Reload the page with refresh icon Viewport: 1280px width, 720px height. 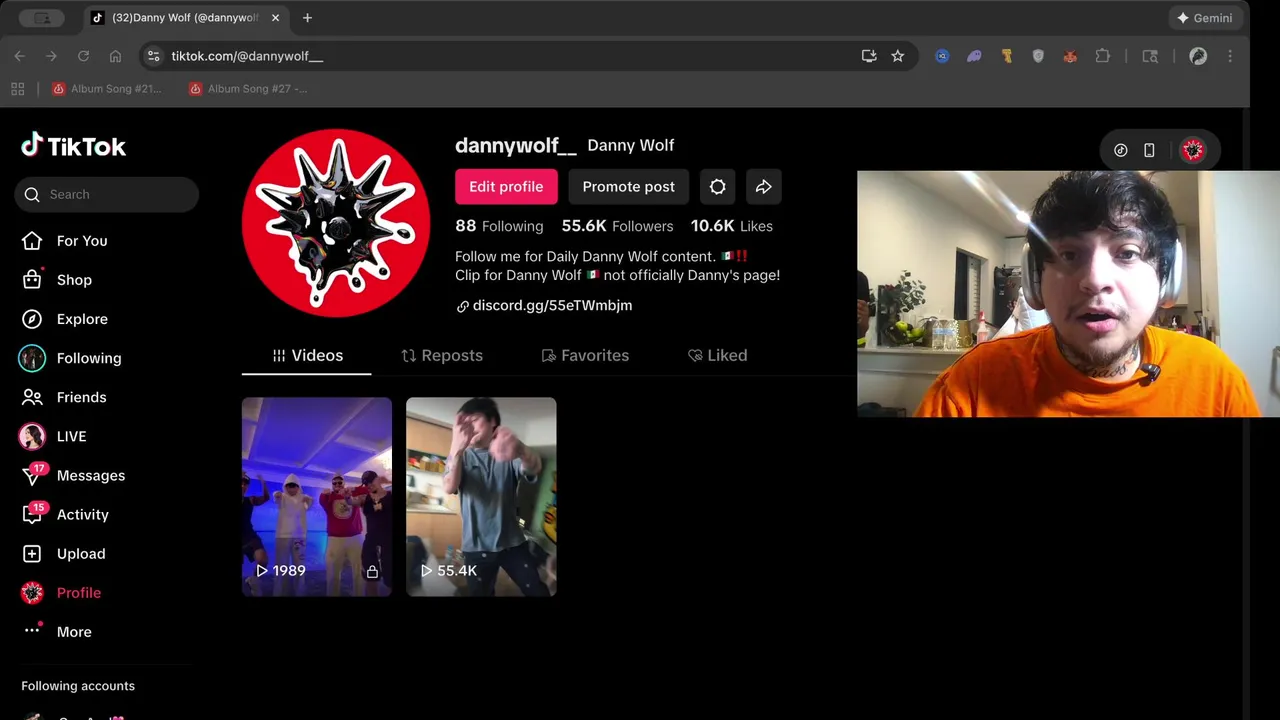[83, 56]
